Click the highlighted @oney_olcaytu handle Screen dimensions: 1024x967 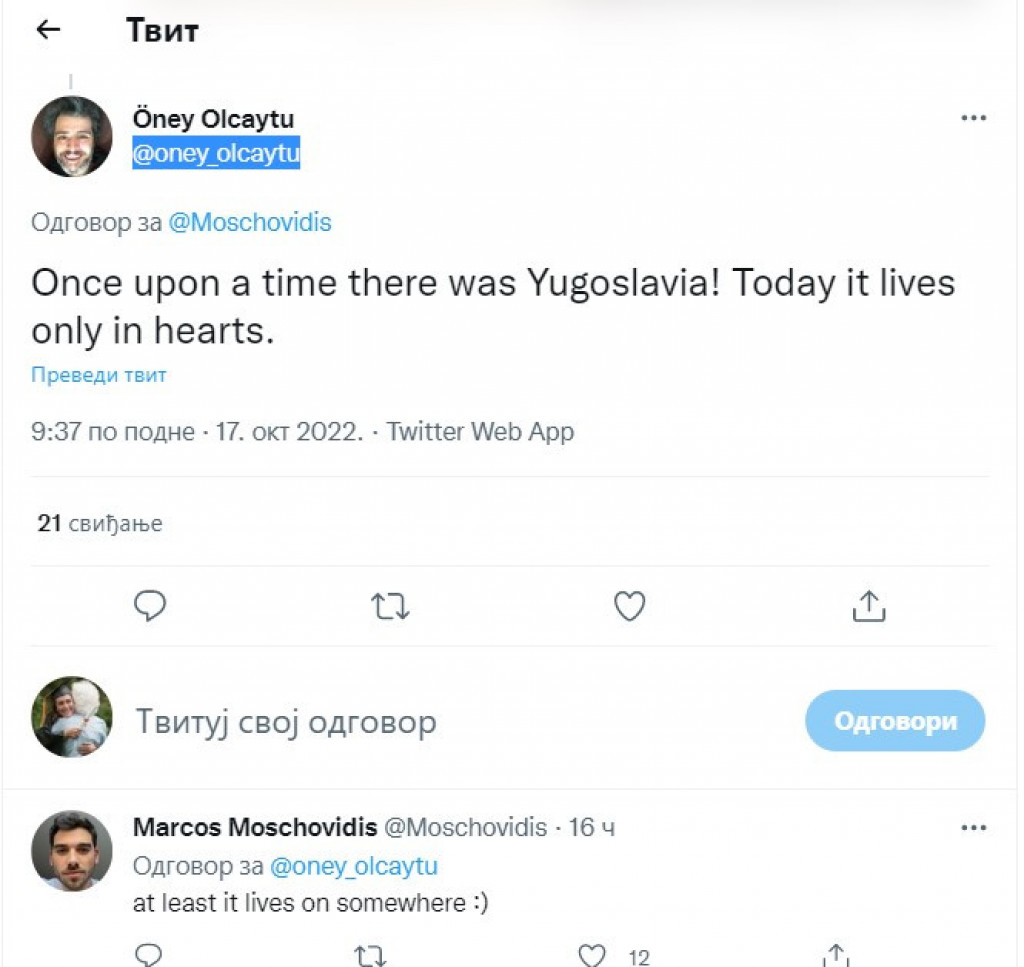pos(216,154)
